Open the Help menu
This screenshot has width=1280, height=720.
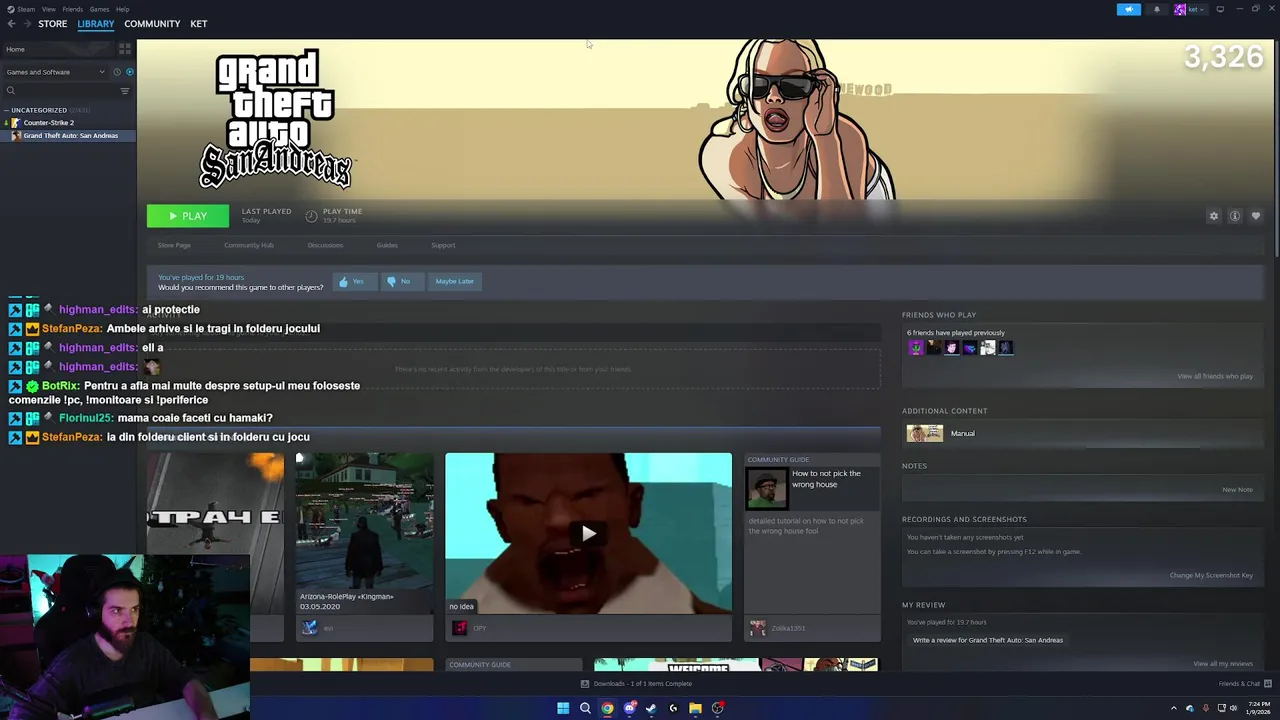(122, 9)
